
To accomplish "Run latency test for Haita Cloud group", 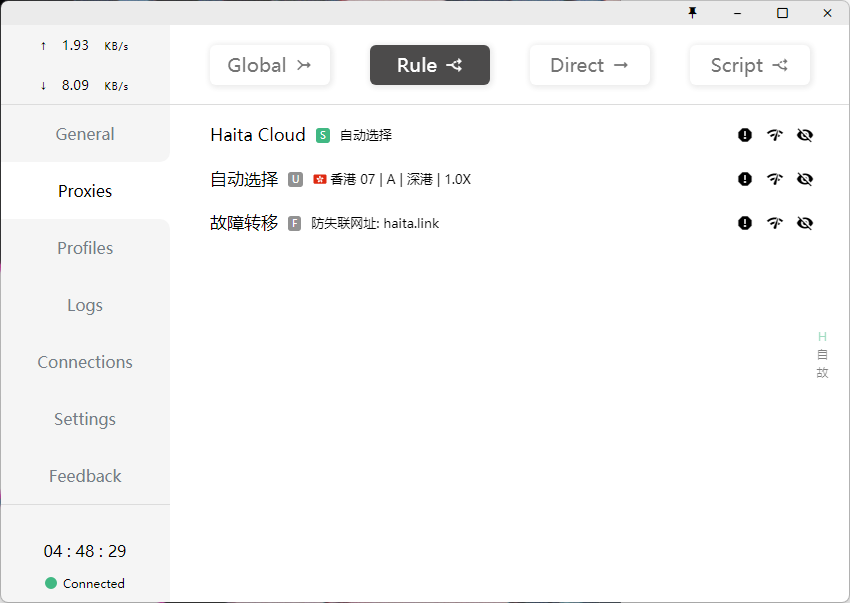I will (775, 135).
